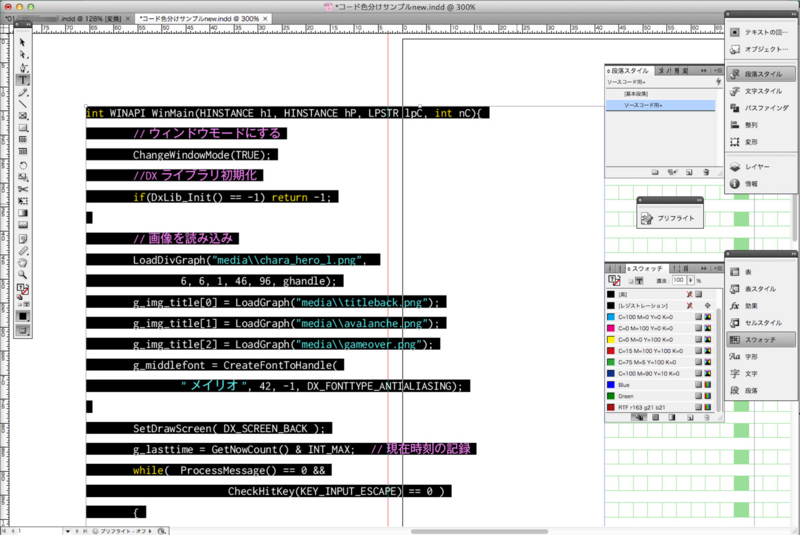Screen dimensions: 800x535
Task: Show all swatches button at panel bottom
Action: 639,417
